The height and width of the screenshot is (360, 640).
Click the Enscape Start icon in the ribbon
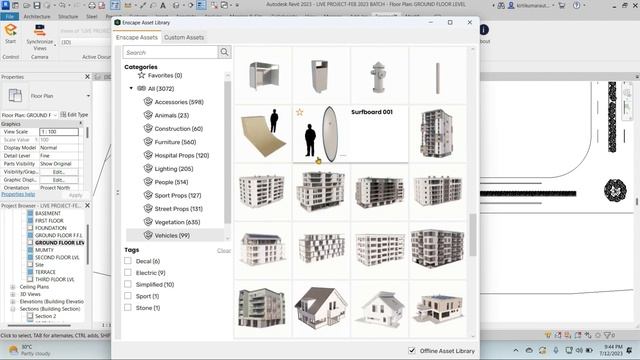(x=11, y=30)
